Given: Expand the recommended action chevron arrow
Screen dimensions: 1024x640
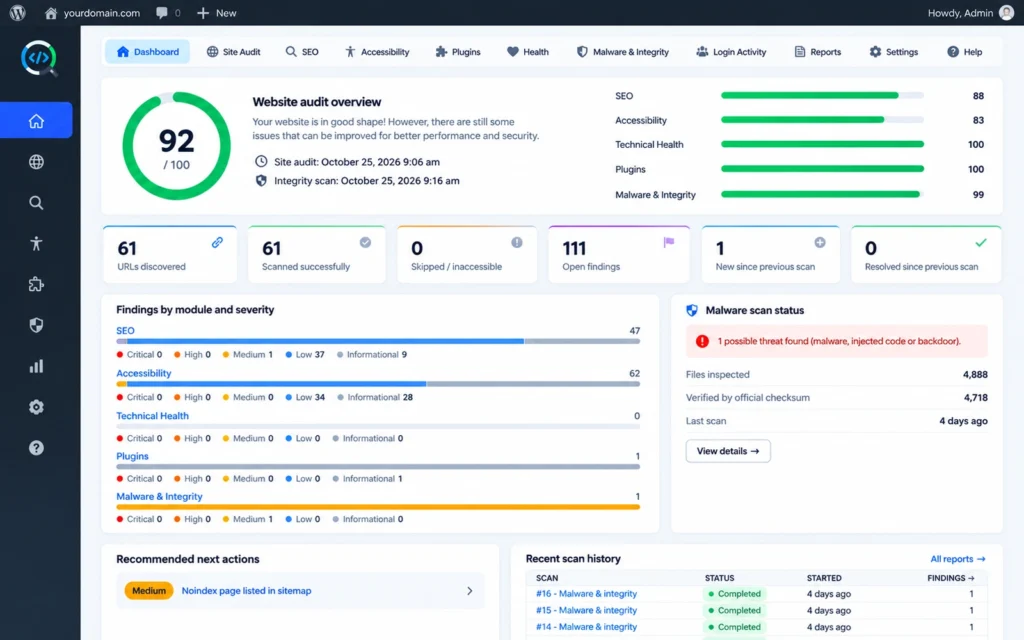Looking at the screenshot, I should [x=470, y=591].
